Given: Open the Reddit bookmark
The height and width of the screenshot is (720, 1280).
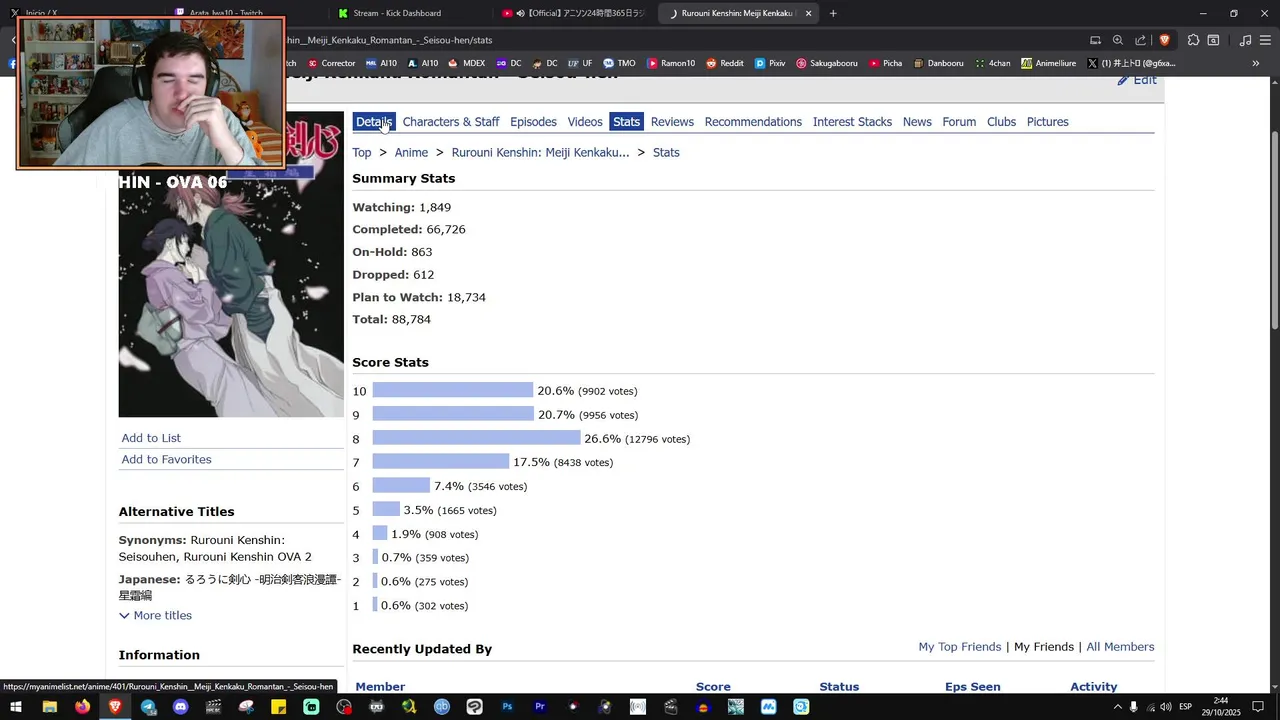Looking at the screenshot, I should click(x=725, y=63).
